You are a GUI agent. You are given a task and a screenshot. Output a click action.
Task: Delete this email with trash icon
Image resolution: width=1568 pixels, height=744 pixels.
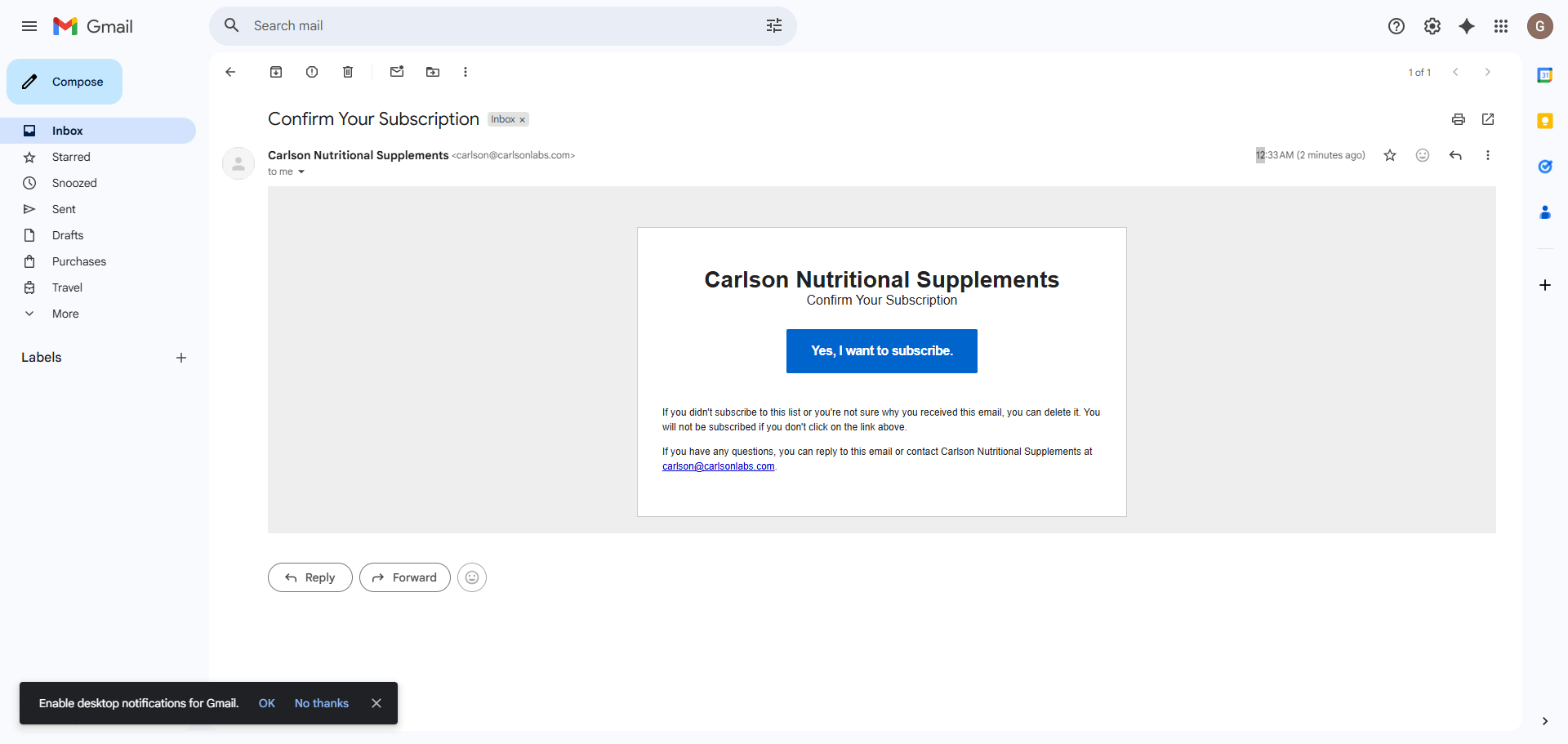[348, 72]
